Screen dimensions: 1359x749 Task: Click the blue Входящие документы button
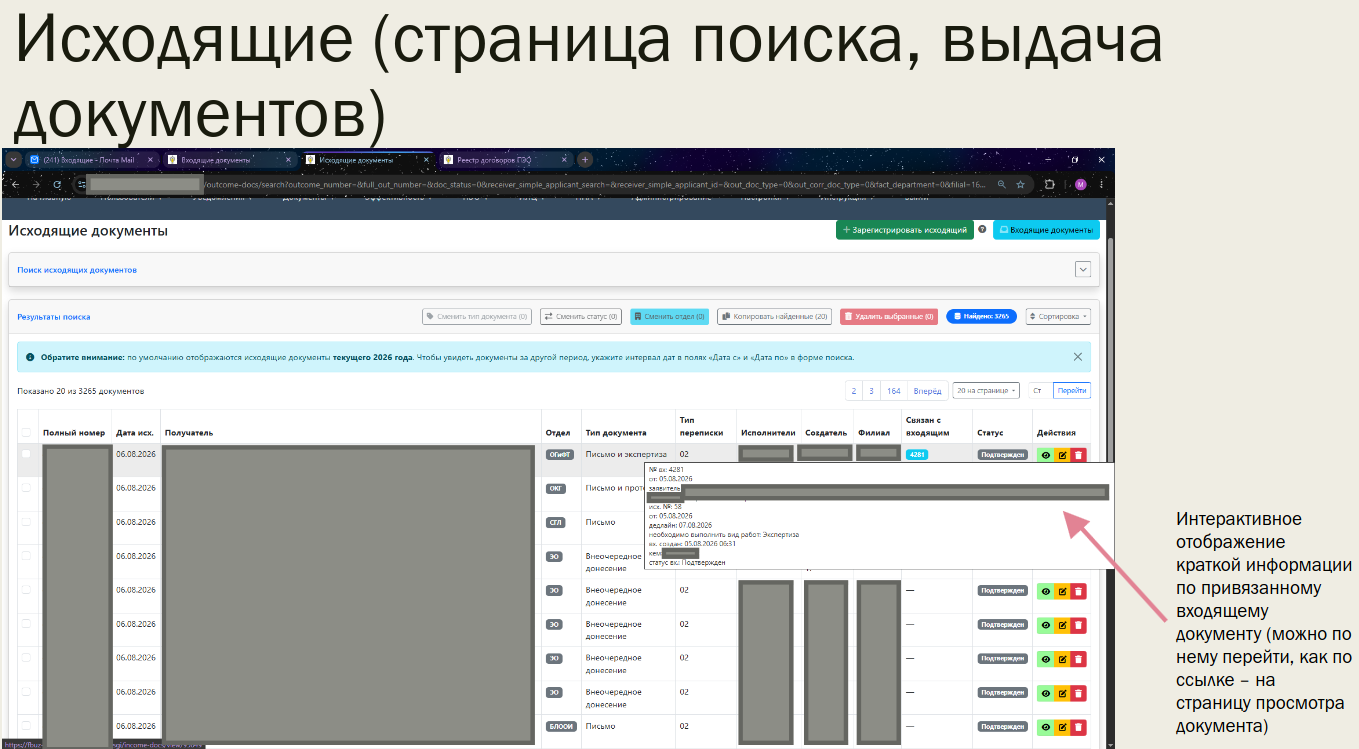1046,230
